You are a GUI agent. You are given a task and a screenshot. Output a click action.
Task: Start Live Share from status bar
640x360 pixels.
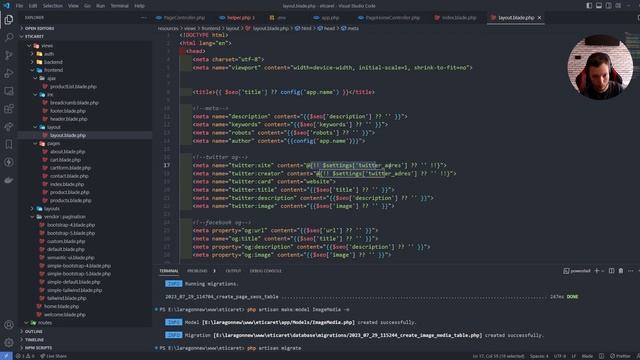pos(53,356)
